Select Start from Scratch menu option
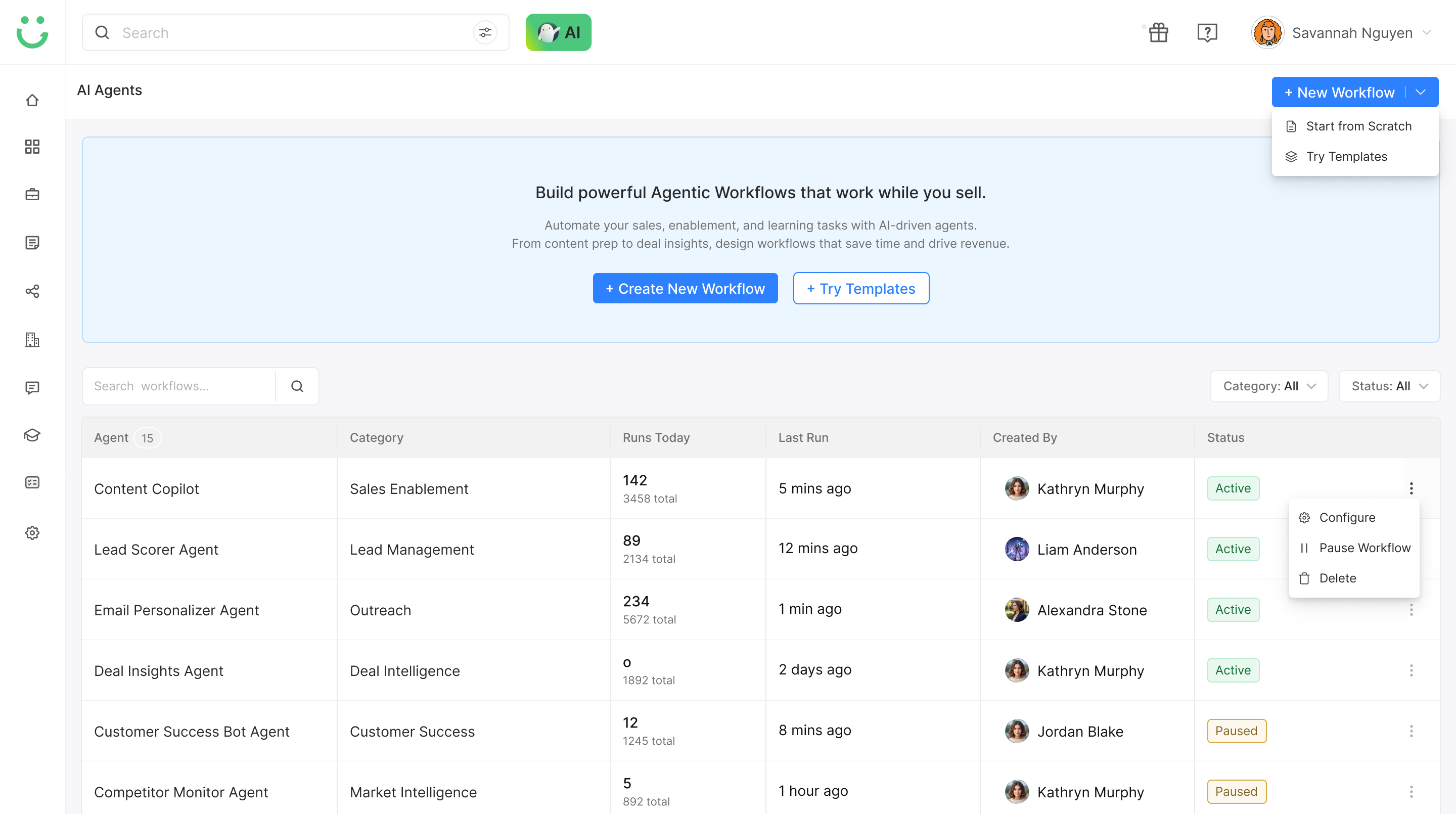The height and width of the screenshot is (814, 1456). pos(1355,126)
